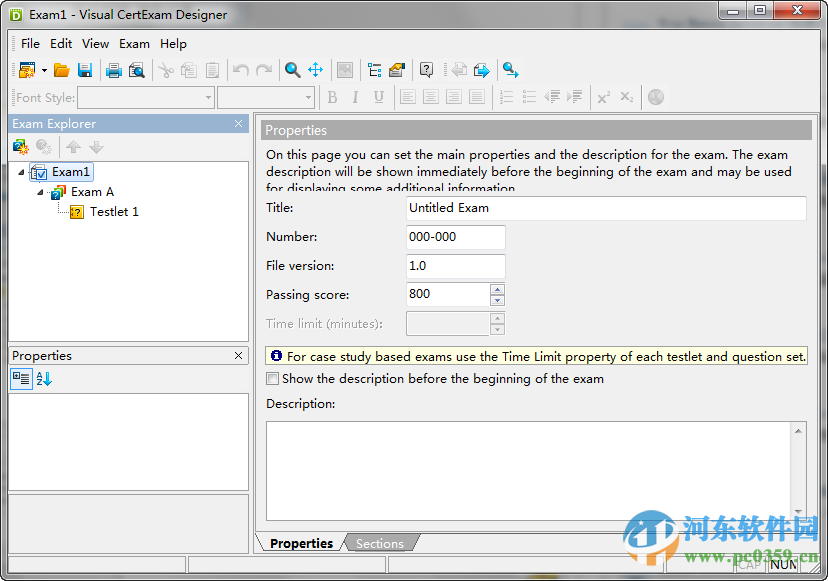Click the Print icon

[x=114, y=70]
